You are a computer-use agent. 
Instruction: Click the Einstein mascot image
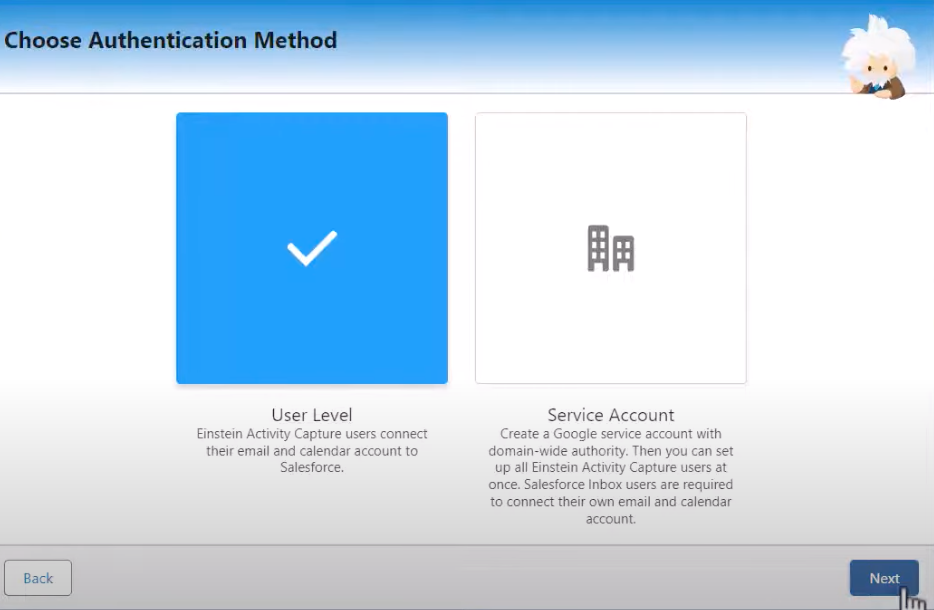878,57
